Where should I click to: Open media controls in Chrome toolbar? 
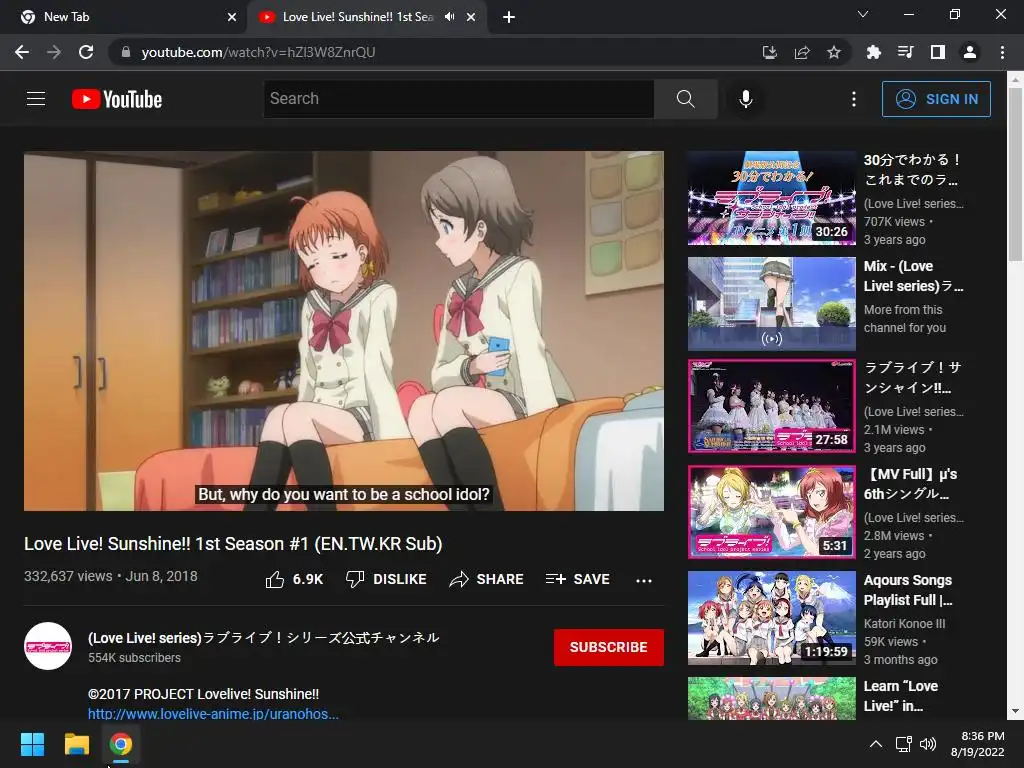point(905,52)
